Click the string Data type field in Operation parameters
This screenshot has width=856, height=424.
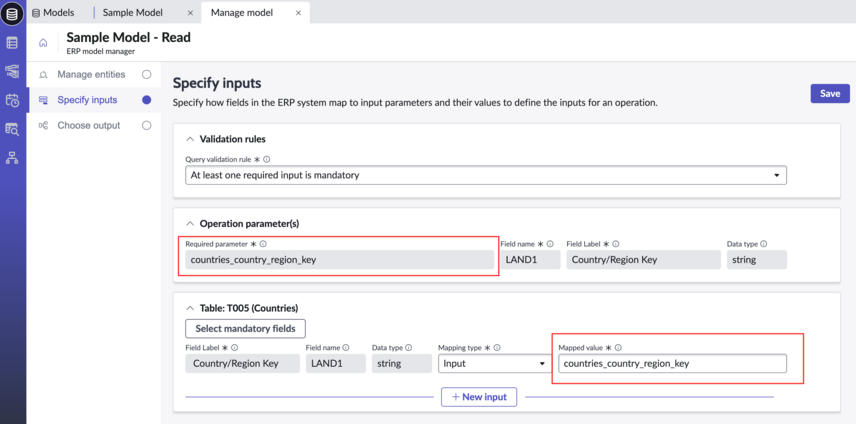pyautogui.click(x=757, y=260)
